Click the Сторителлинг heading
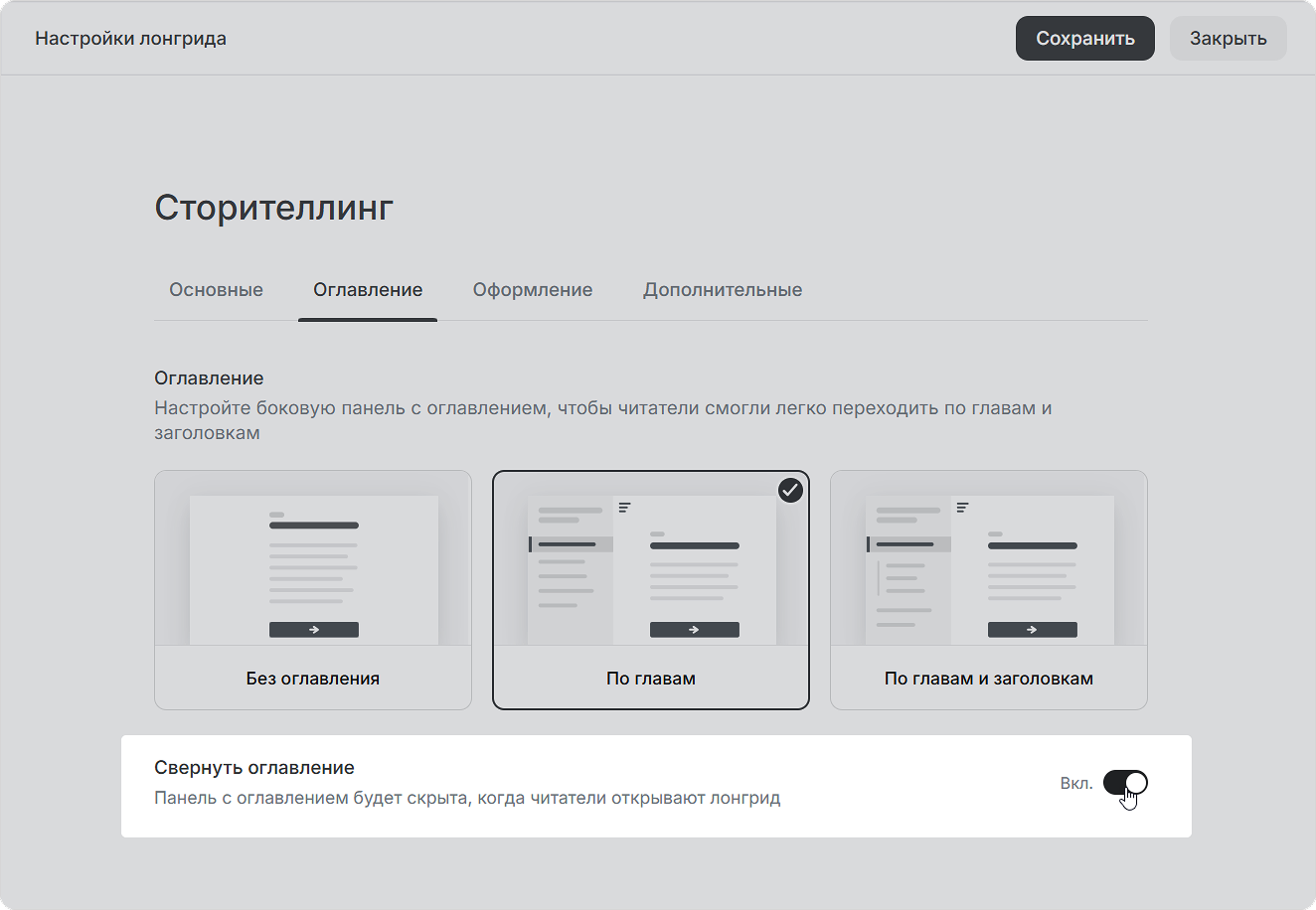 tap(274, 208)
